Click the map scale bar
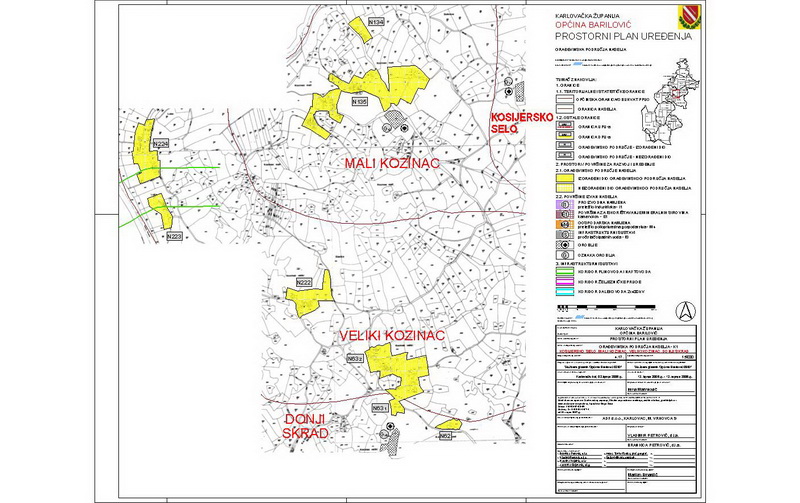This screenshot has width=800, height=503. [606, 307]
